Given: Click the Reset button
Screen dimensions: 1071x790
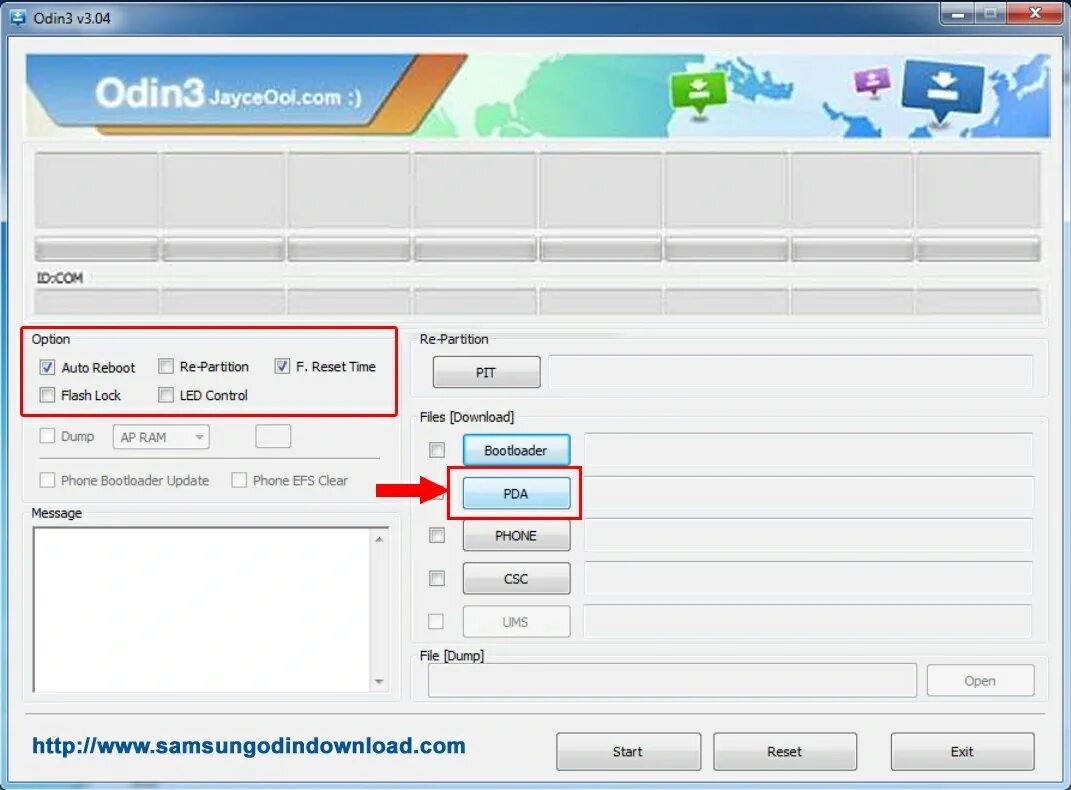Looking at the screenshot, I should 785,752.
